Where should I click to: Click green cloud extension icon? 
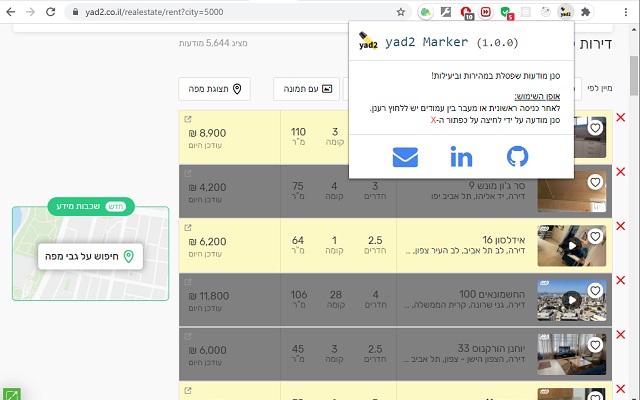[x=425, y=12]
